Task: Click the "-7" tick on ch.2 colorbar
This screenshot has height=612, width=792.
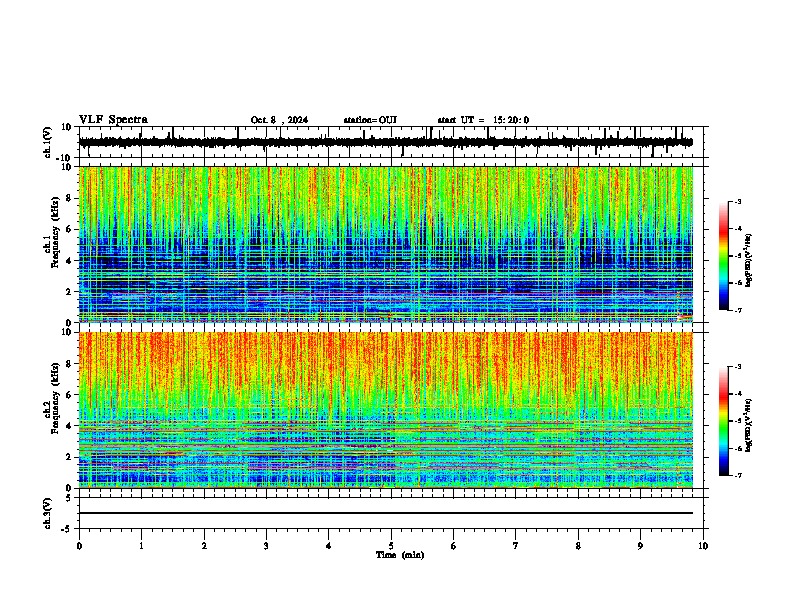Action: (x=737, y=475)
